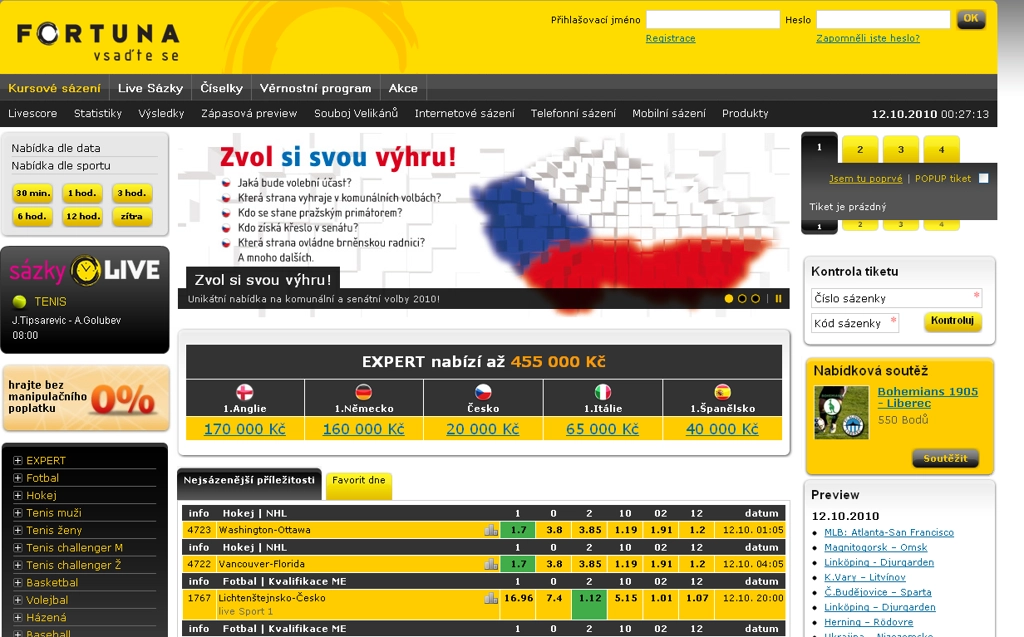The width and height of the screenshot is (1024, 637).
Task: Click the Sázky LIVE clock logo
Action: 86,270
